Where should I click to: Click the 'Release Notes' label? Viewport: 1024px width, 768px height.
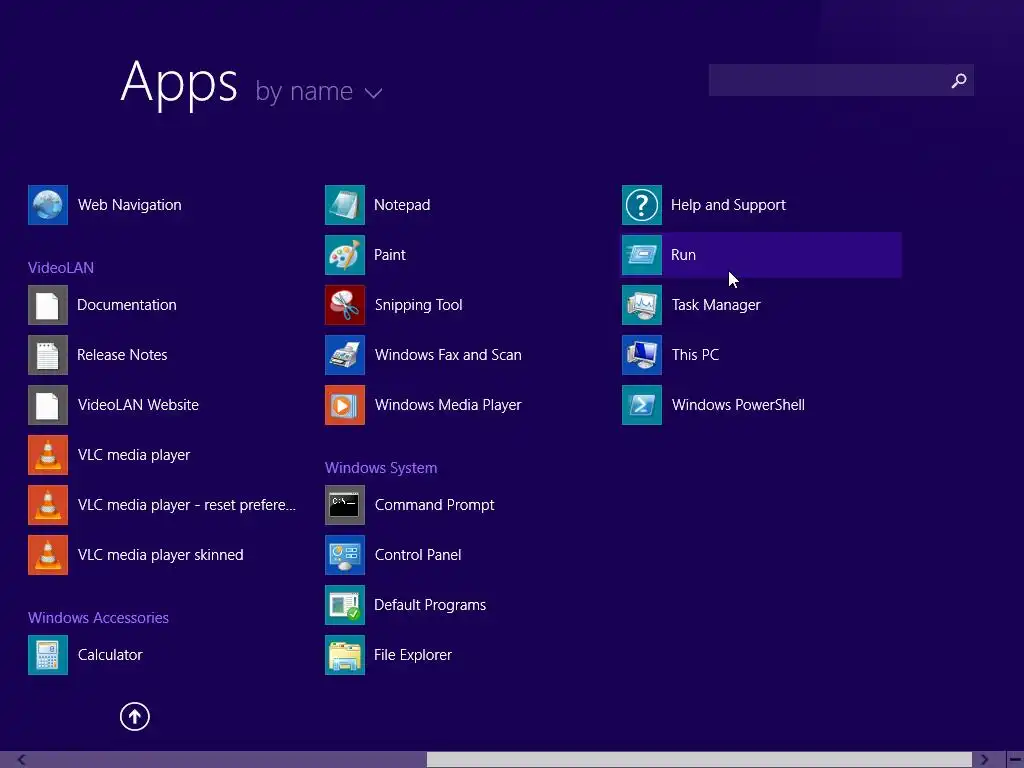pos(122,355)
